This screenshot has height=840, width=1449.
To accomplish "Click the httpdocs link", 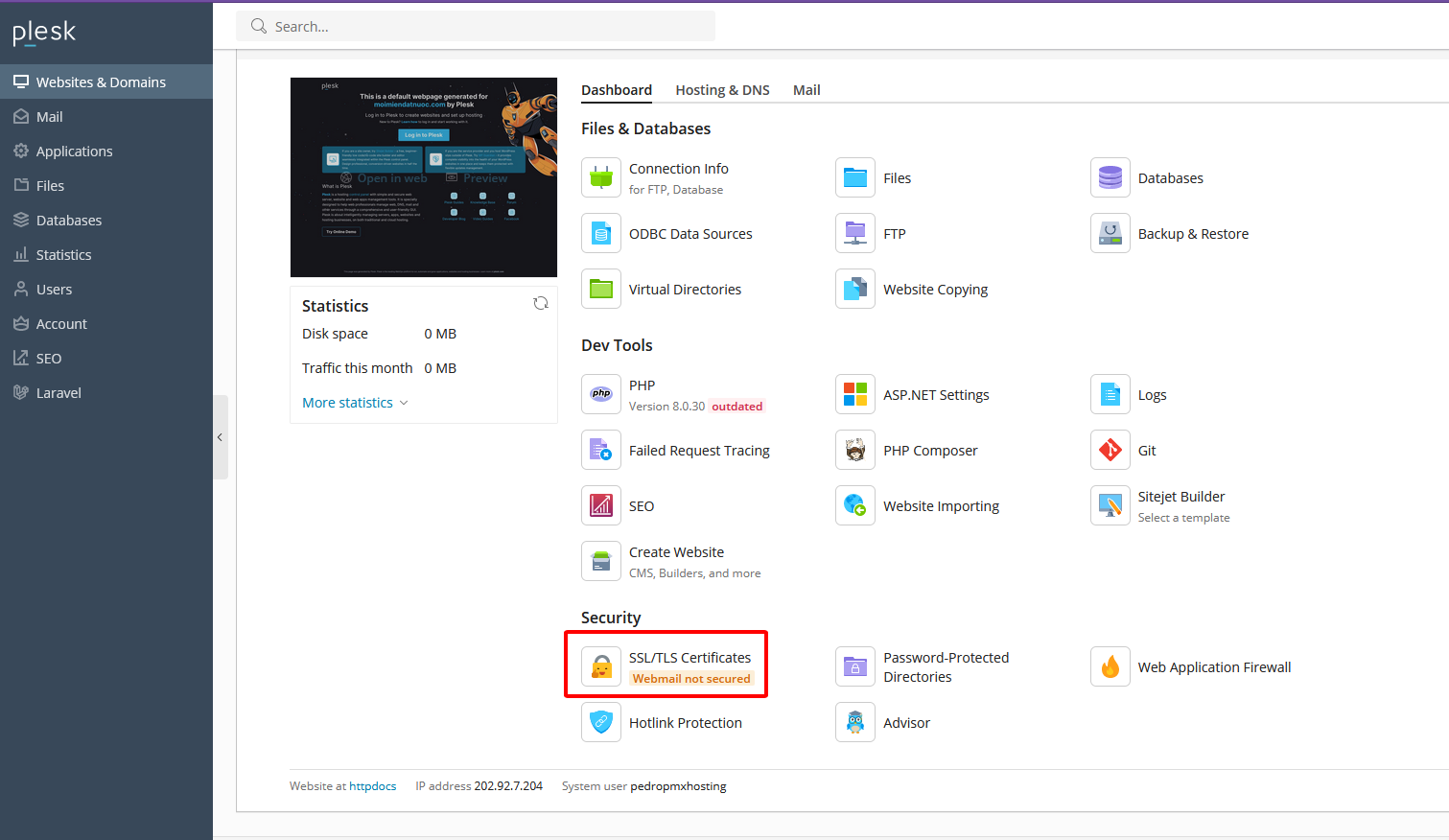I will pyautogui.click(x=372, y=786).
